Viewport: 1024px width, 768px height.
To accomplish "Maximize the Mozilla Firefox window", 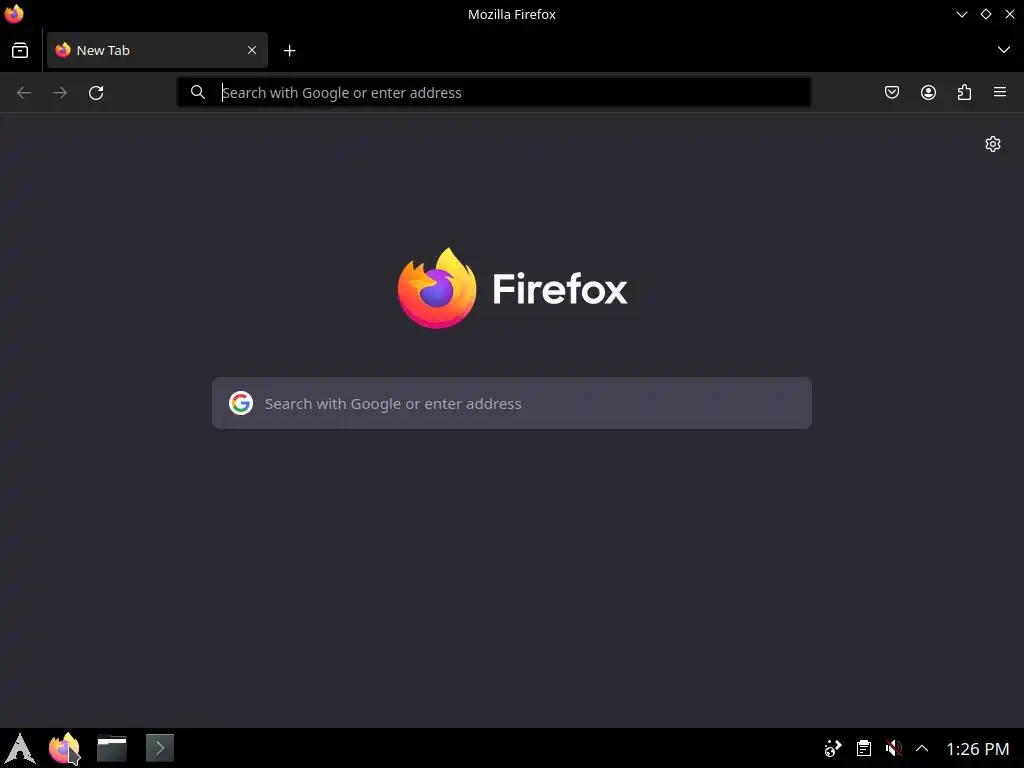I will click(986, 14).
